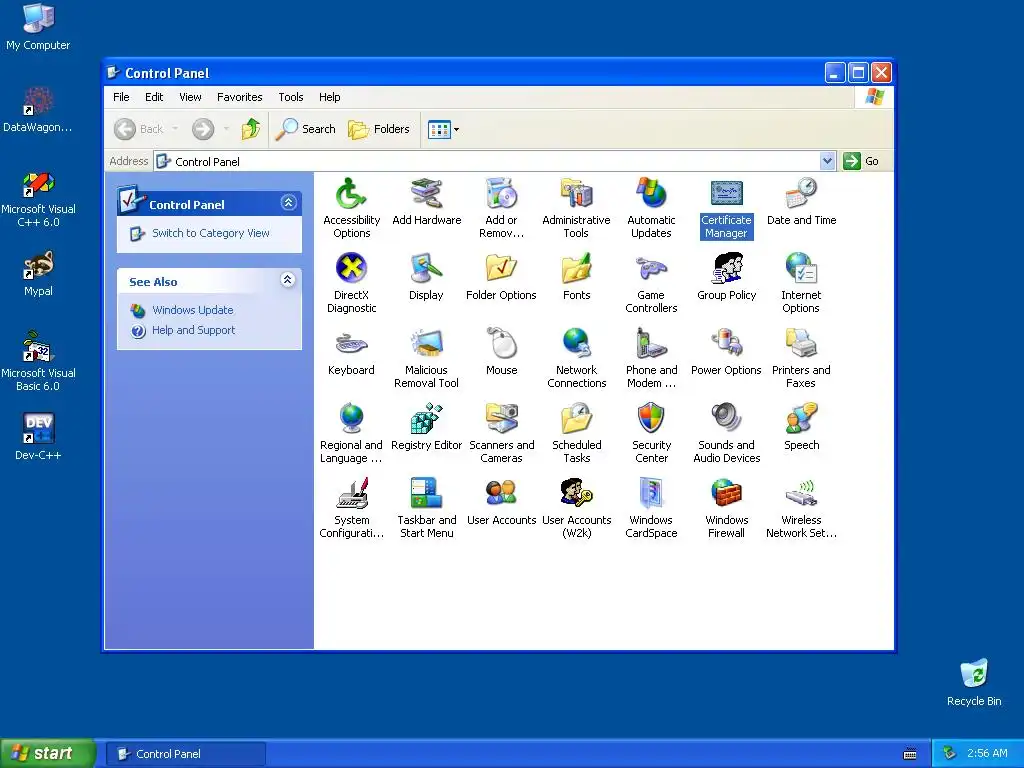Open the Display settings icon

[x=426, y=277]
